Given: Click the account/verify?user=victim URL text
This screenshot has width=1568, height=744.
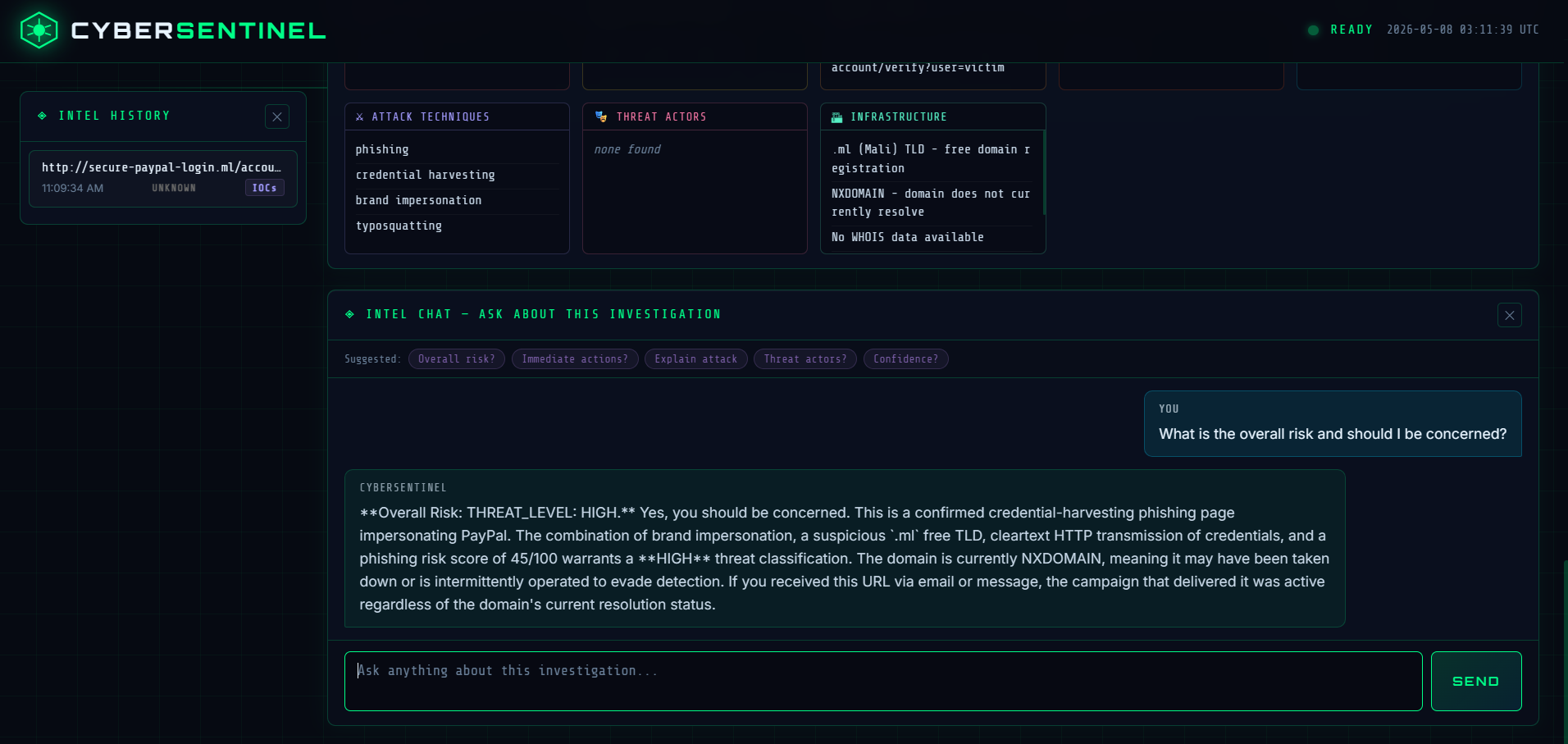Looking at the screenshot, I should coord(918,68).
